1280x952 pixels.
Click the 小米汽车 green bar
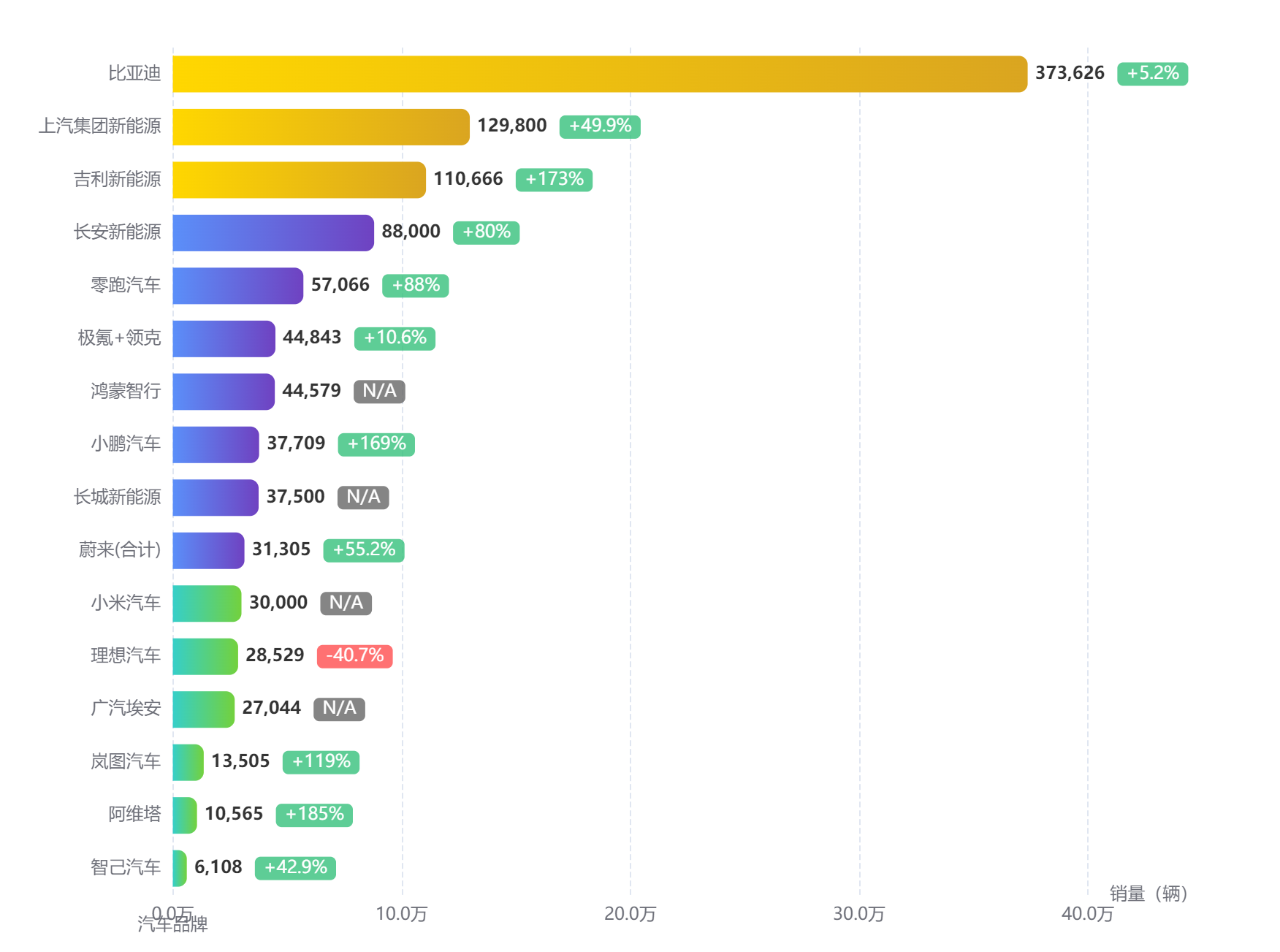(207, 603)
